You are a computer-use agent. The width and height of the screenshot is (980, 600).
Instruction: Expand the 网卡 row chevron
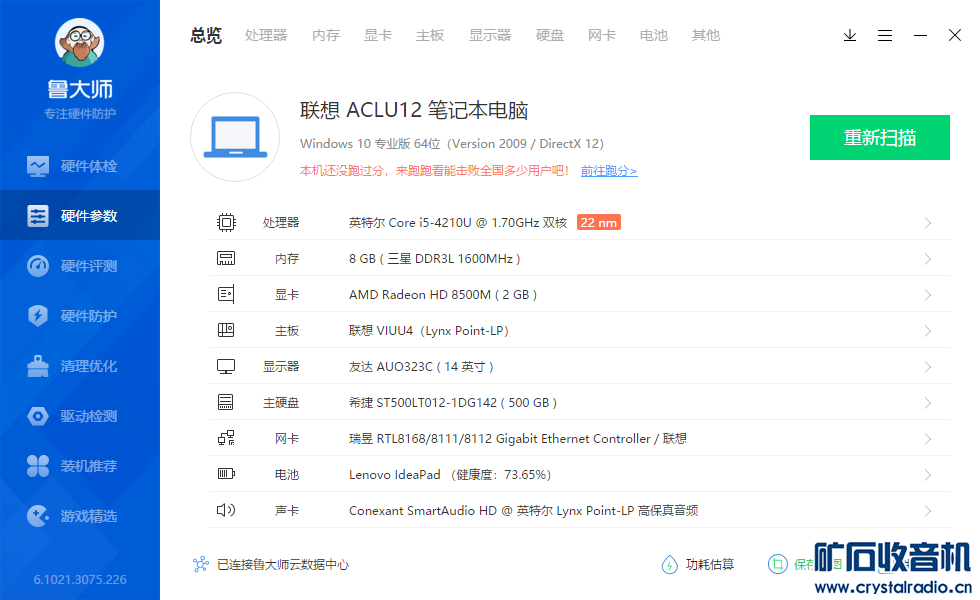928,439
